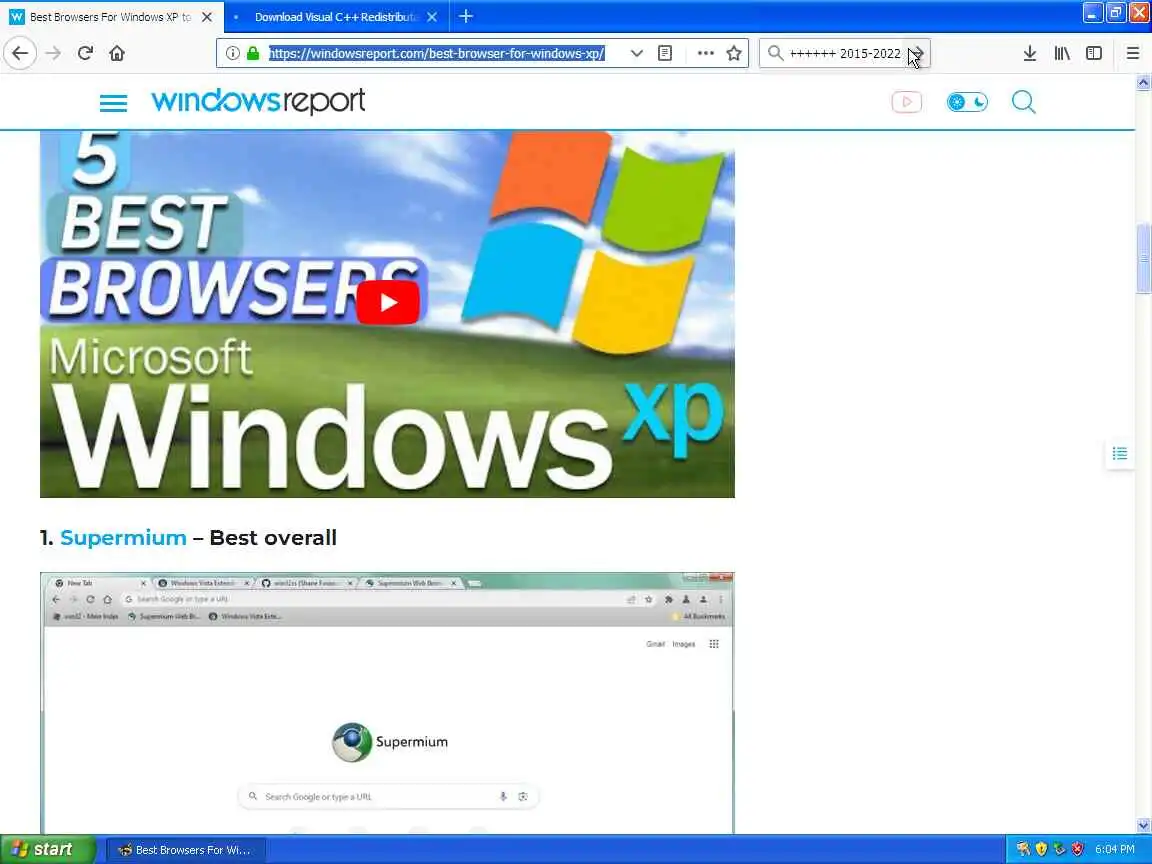1152x864 pixels.
Task: Switch to 'Best Browsers For Windows XP' tab
Action: [110, 16]
